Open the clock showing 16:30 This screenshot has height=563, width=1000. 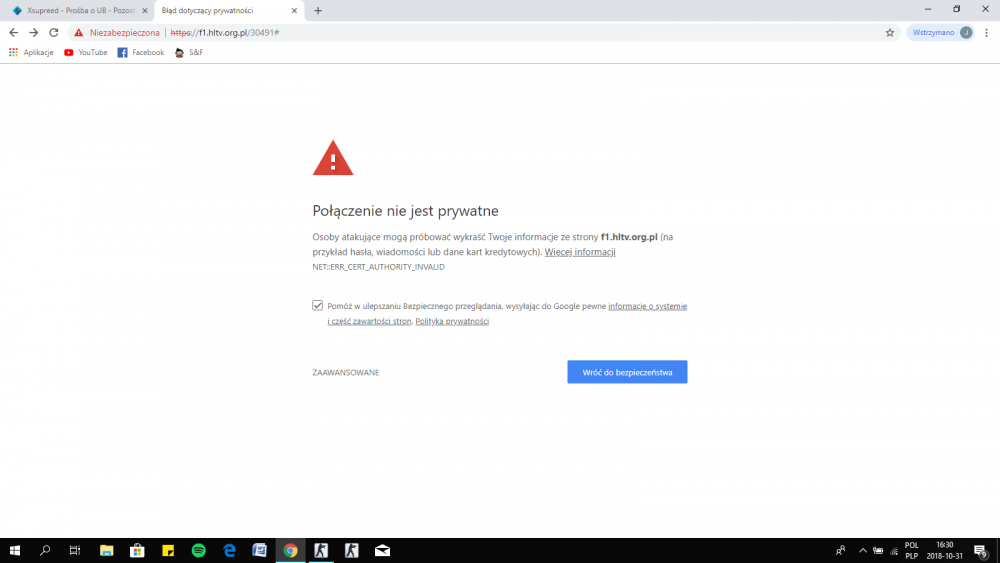coord(945,550)
